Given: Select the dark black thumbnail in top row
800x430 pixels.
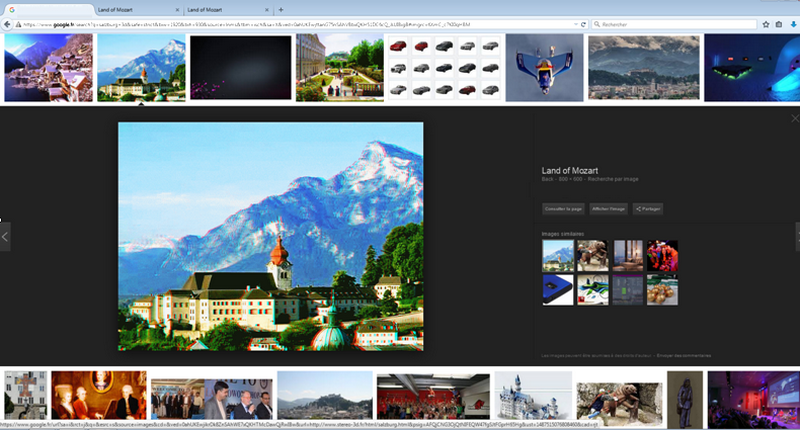Looking at the screenshot, I should coord(241,67).
